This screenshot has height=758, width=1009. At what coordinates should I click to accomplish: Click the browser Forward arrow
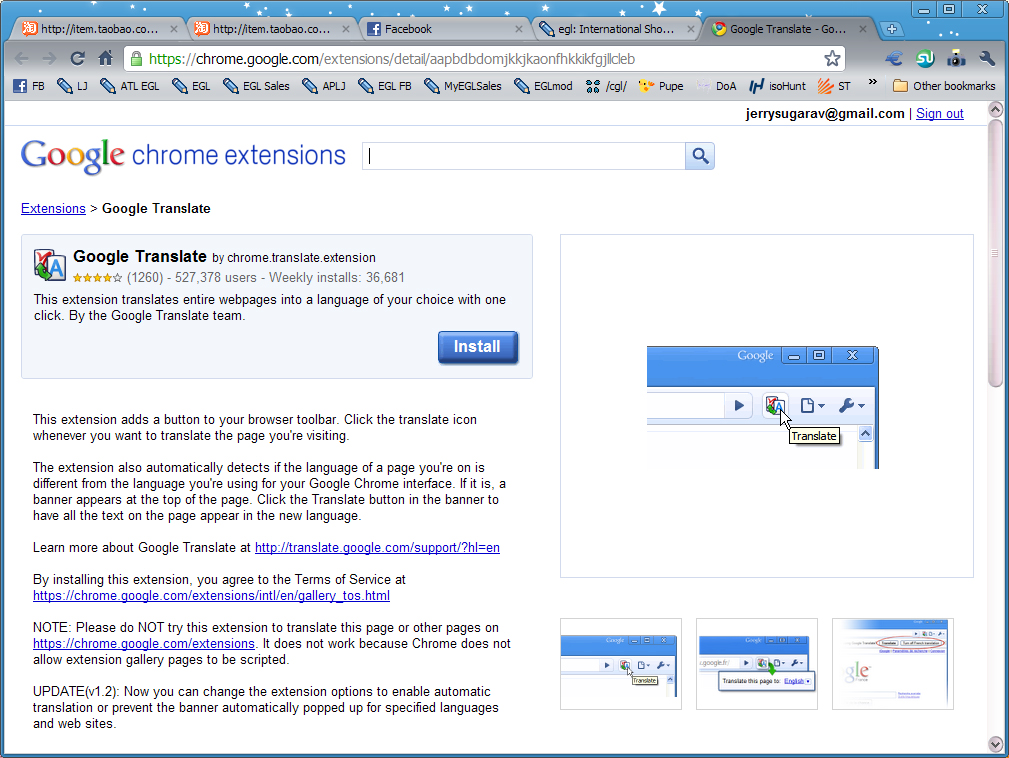pyautogui.click(x=50, y=59)
